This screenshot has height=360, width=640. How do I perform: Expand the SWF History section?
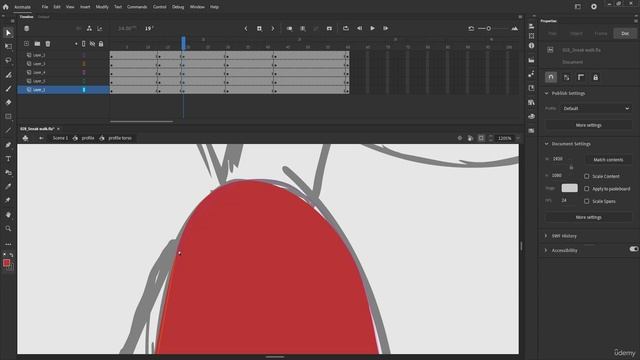(546, 236)
